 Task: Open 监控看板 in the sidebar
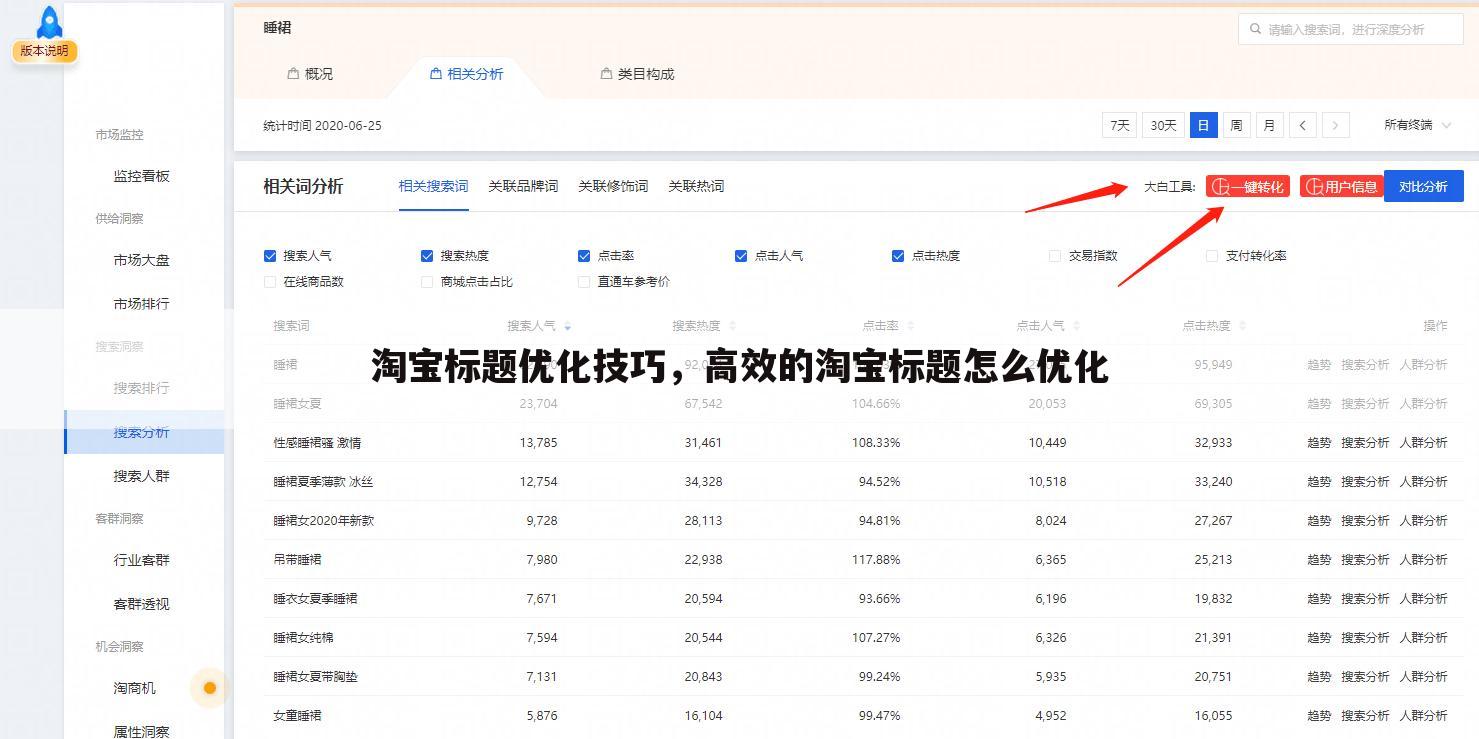[x=142, y=176]
